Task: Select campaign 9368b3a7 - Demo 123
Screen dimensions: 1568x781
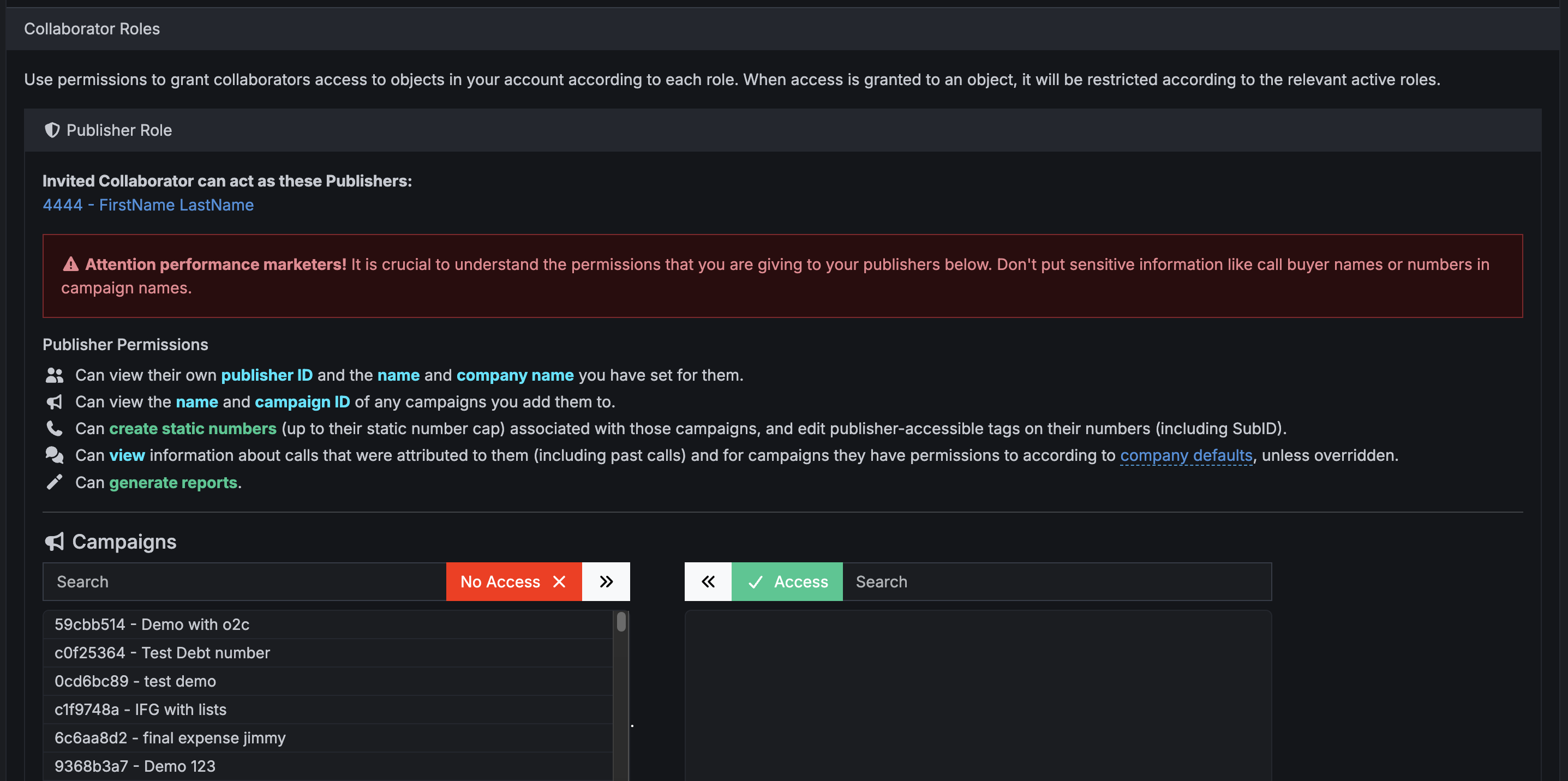Action: tap(327, 766)
